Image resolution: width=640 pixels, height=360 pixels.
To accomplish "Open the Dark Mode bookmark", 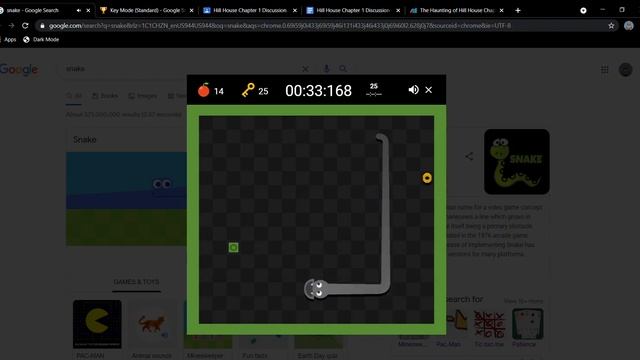I will tap(41, 40).
